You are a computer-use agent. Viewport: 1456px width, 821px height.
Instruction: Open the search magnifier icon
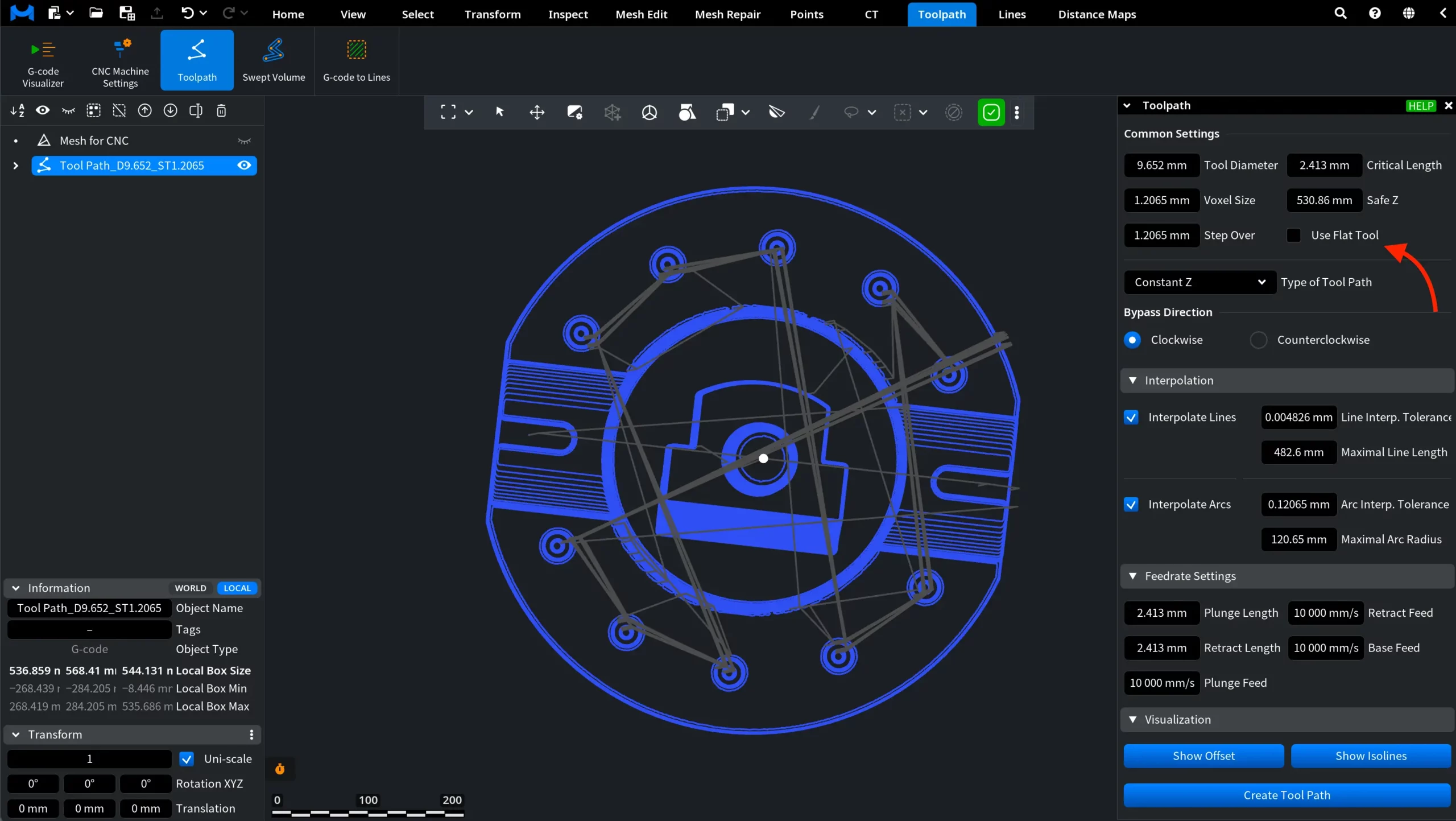(x=1341, y=13)
